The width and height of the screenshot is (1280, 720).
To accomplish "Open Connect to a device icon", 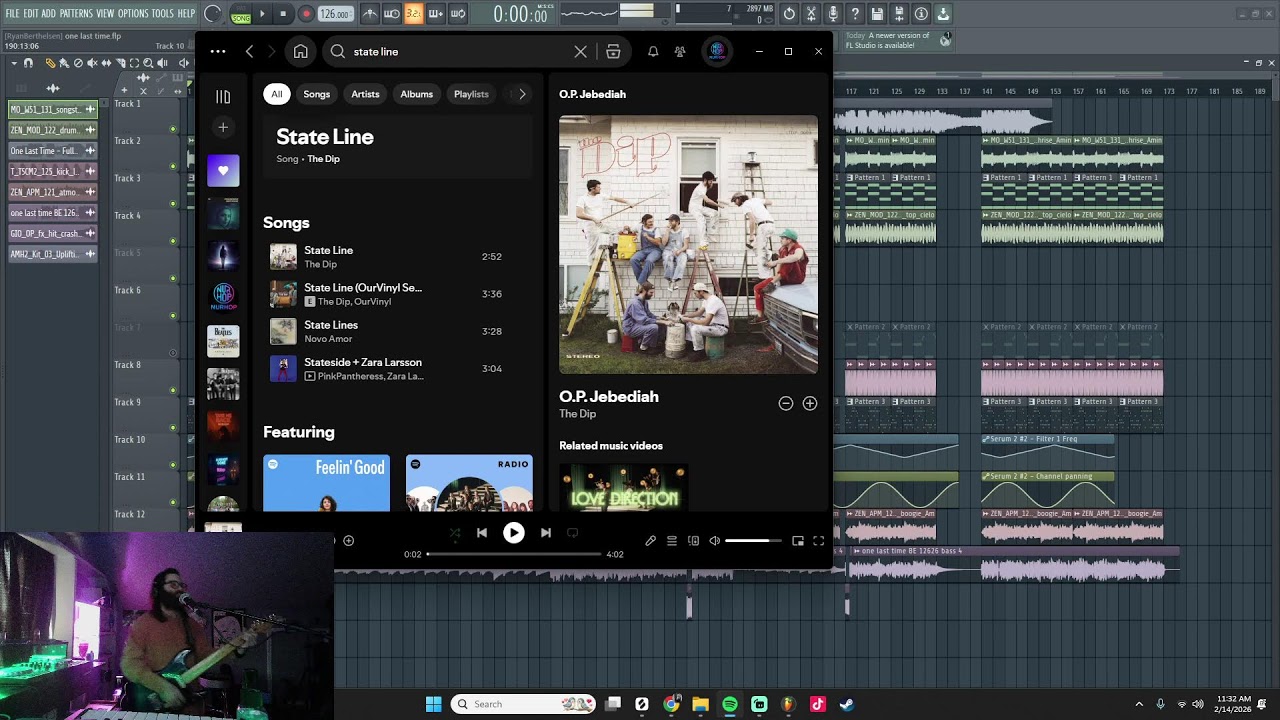I will pyautogui.click(x=693, y=541).
